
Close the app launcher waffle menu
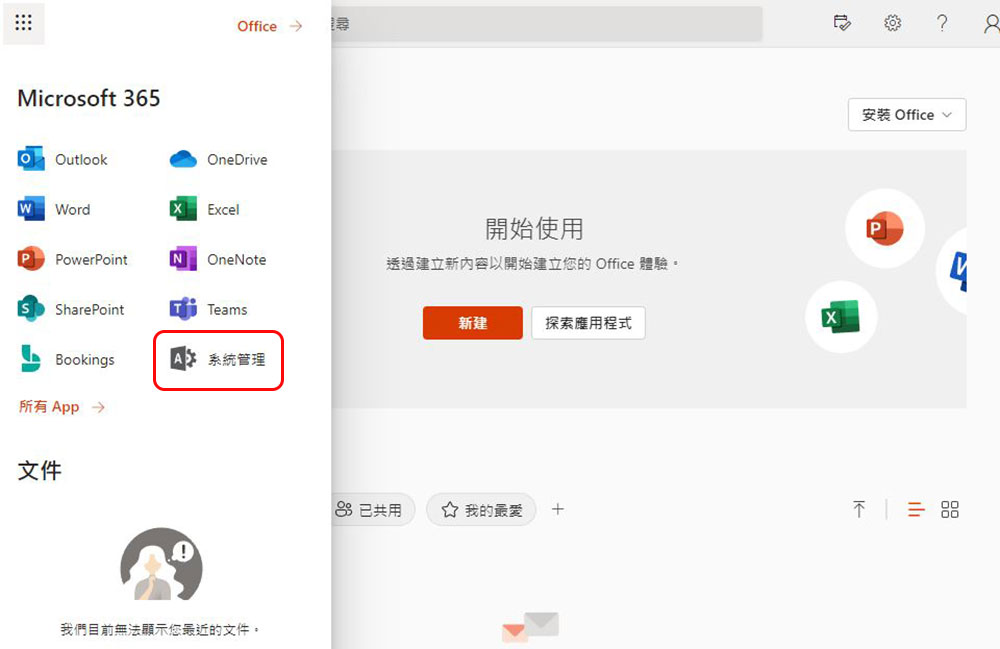(24, 23)
